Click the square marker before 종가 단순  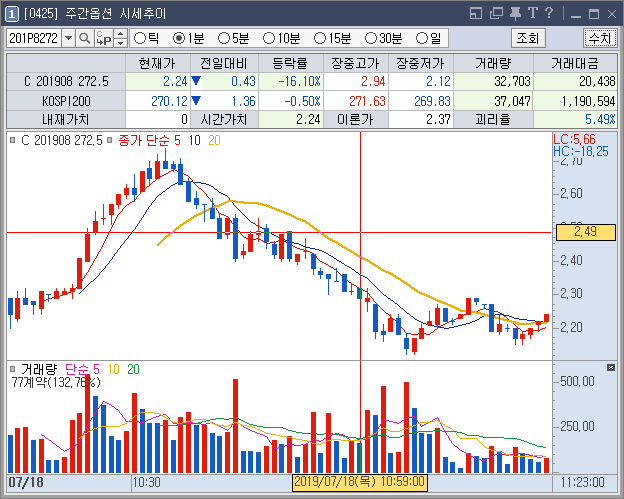point(110,140)
